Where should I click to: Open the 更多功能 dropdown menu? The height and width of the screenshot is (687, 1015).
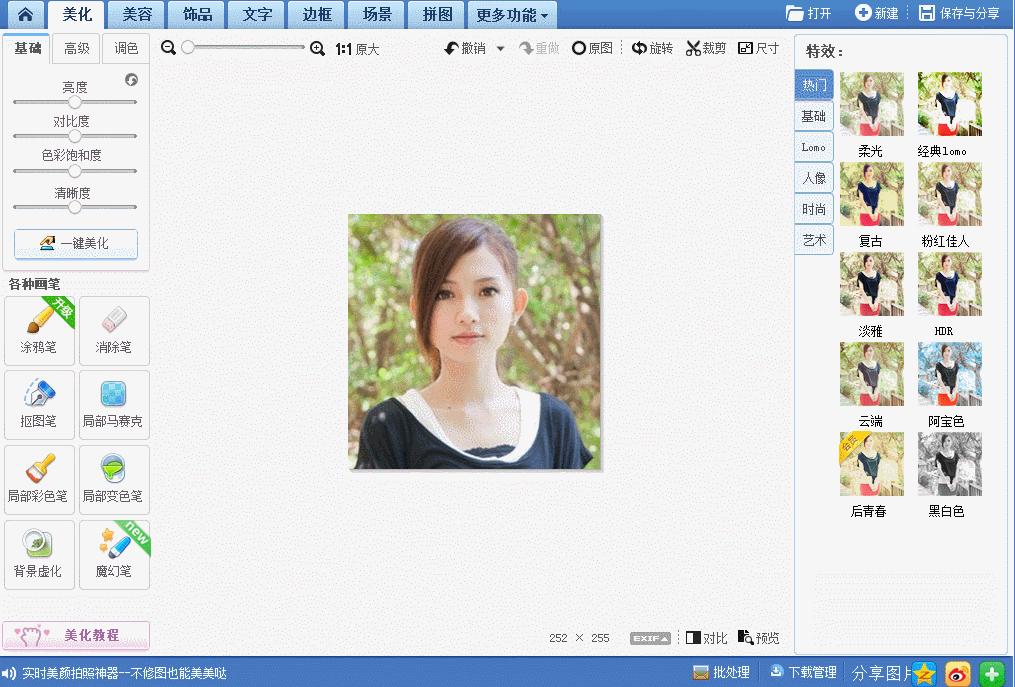tap(511, 15)
